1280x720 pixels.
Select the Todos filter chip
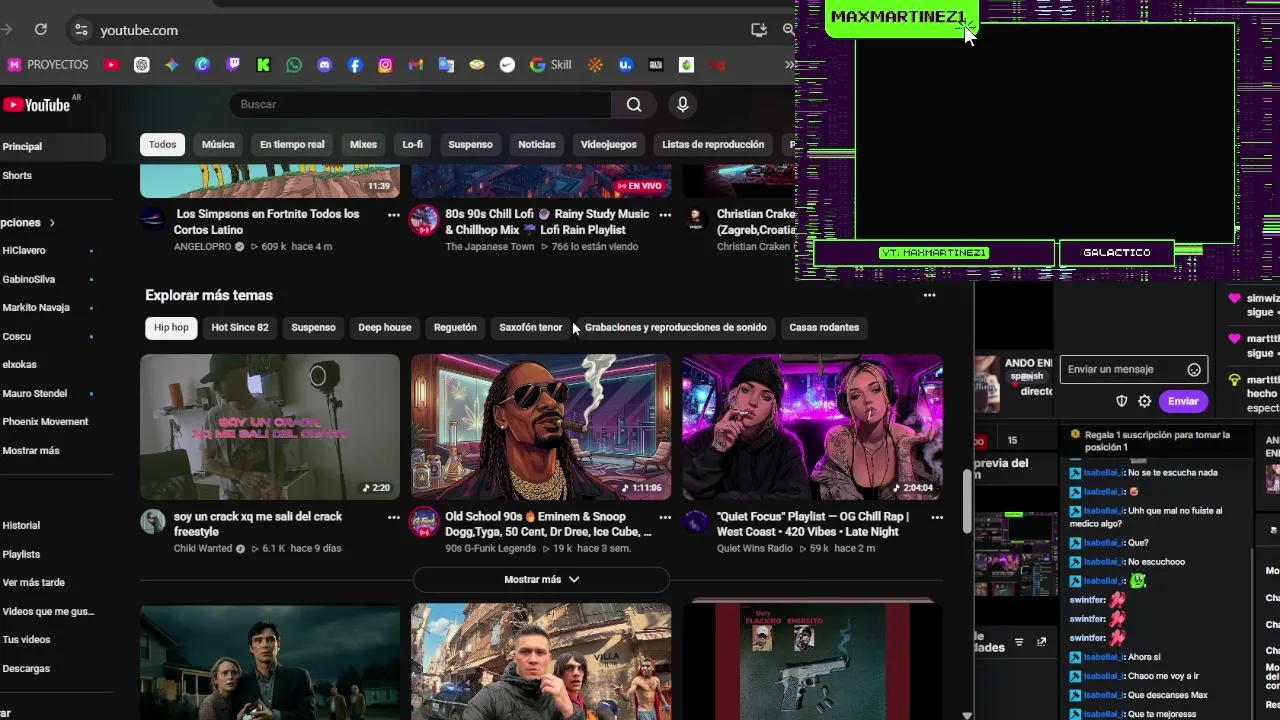click(162, 145)
